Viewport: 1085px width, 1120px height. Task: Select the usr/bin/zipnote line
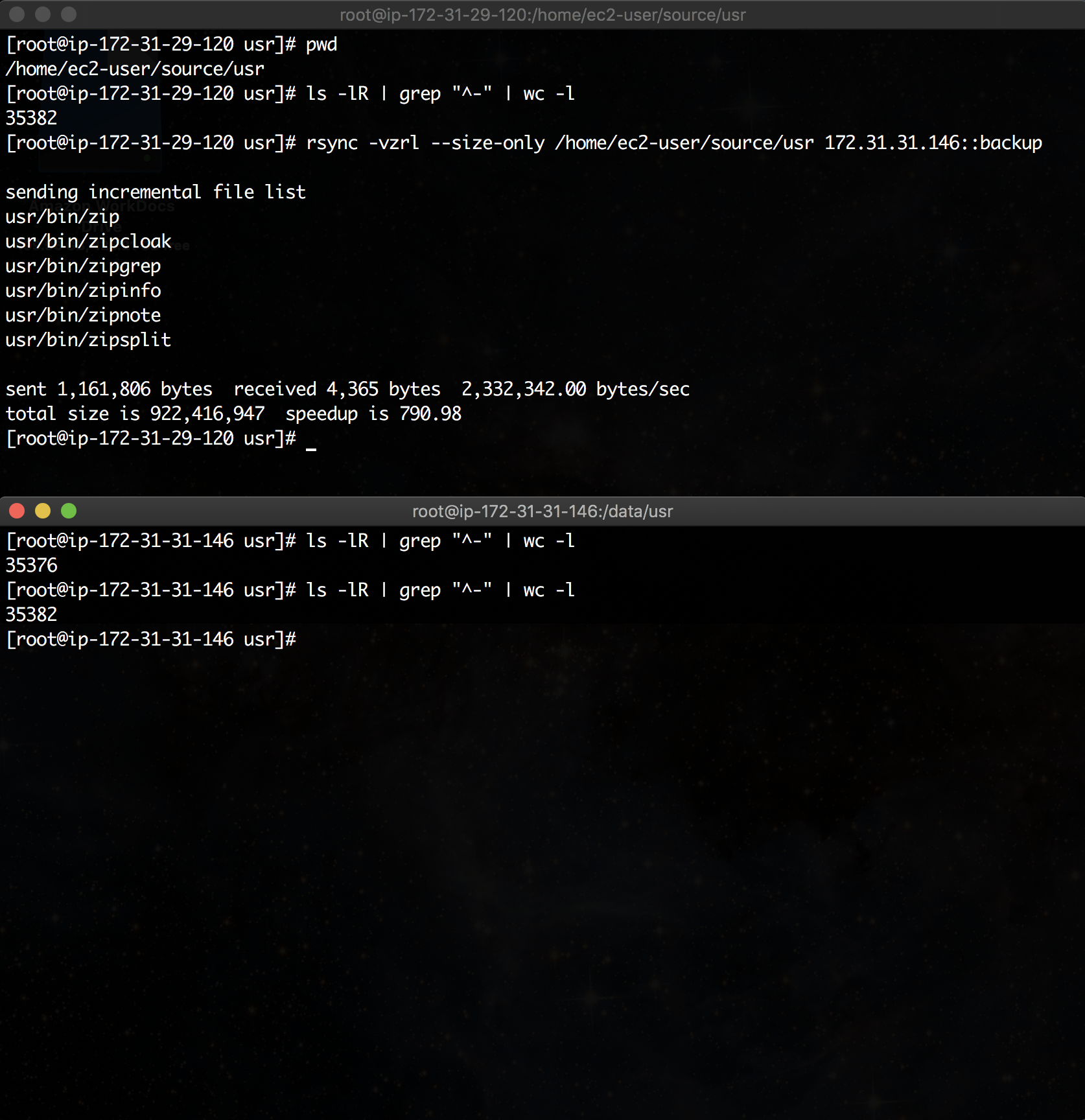tap(83, 316)
